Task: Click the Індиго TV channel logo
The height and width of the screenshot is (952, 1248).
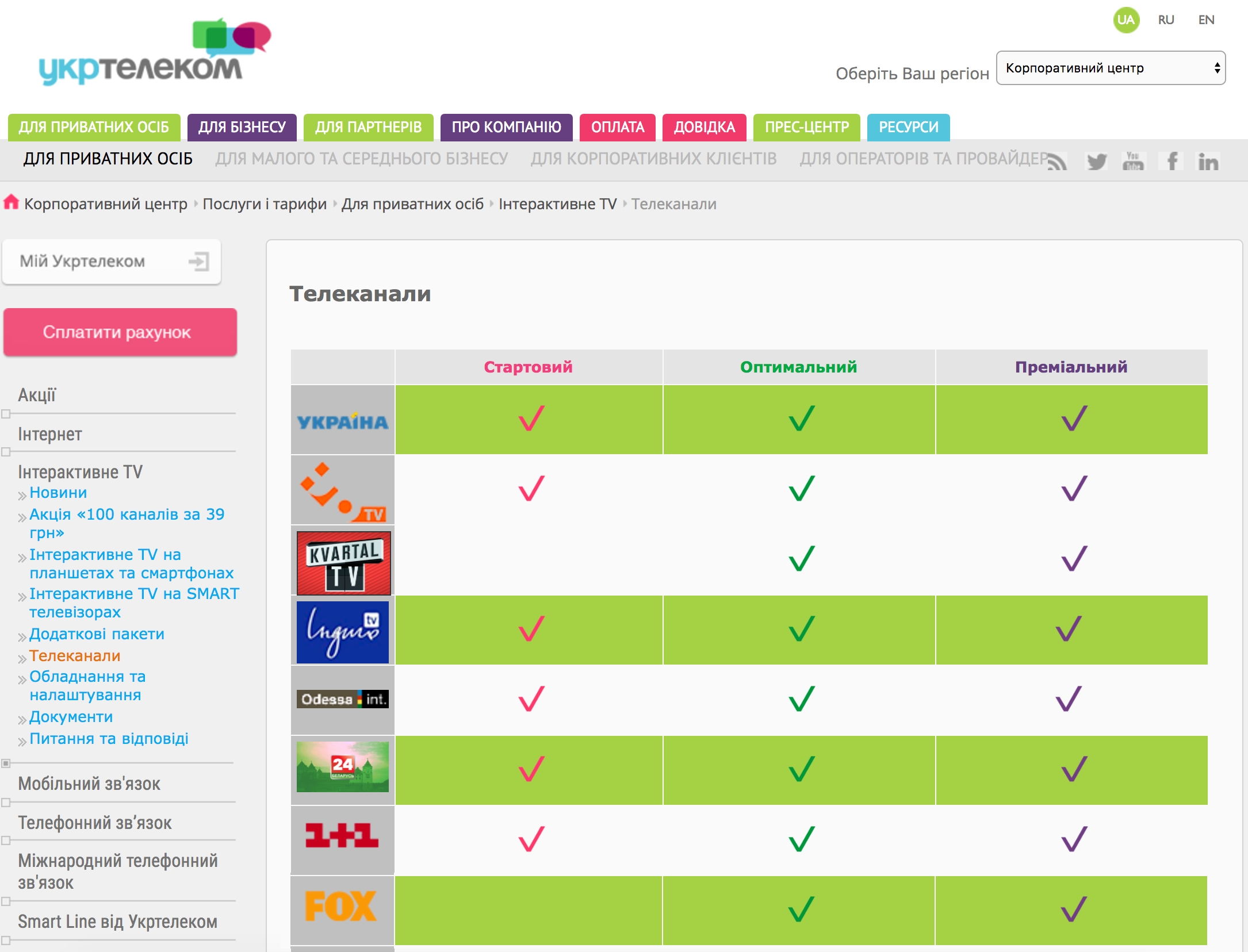Action: 343,632
